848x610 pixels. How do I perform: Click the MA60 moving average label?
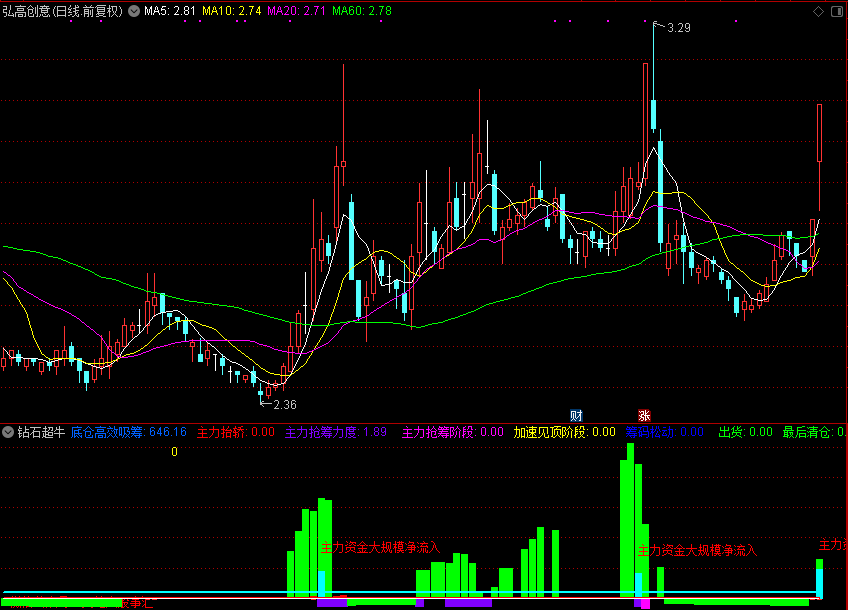click(x=361, y=12)
